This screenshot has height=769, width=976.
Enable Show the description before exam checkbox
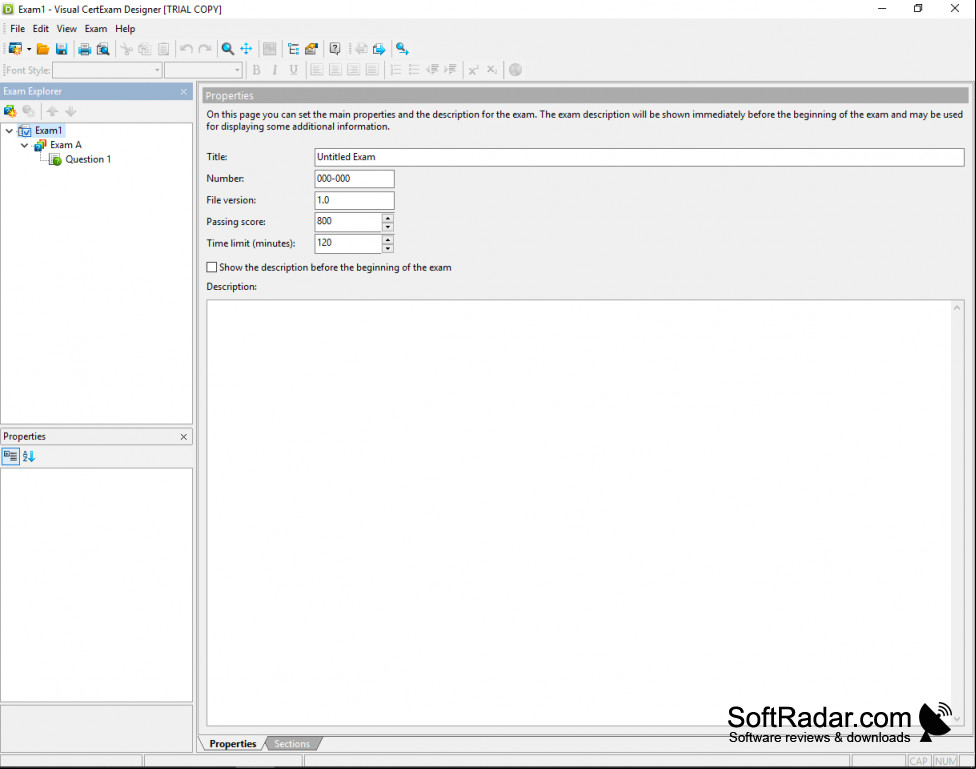212,267
